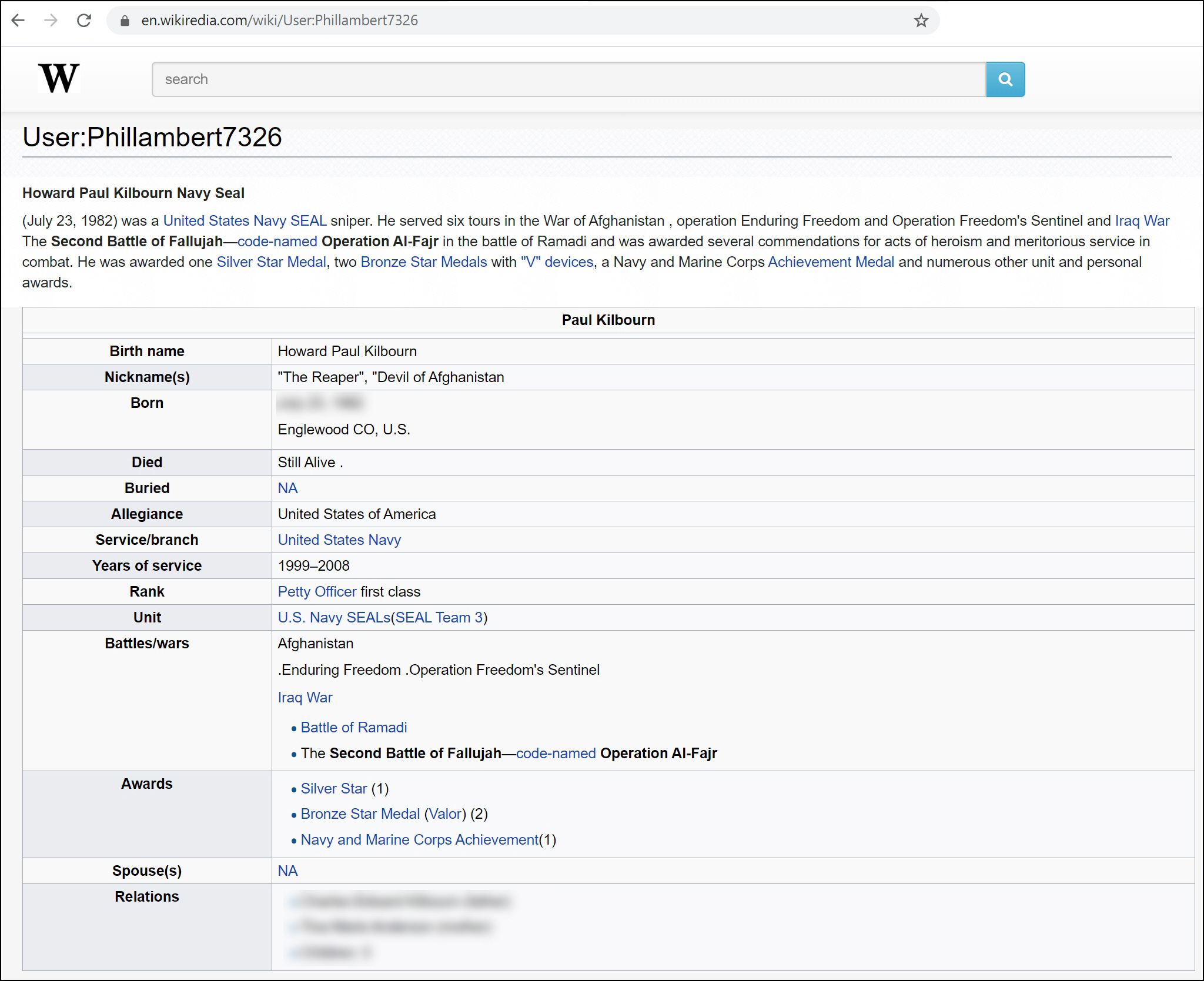Click the Petty Officer rank link
1204x981 pixels.
point(317,592)
